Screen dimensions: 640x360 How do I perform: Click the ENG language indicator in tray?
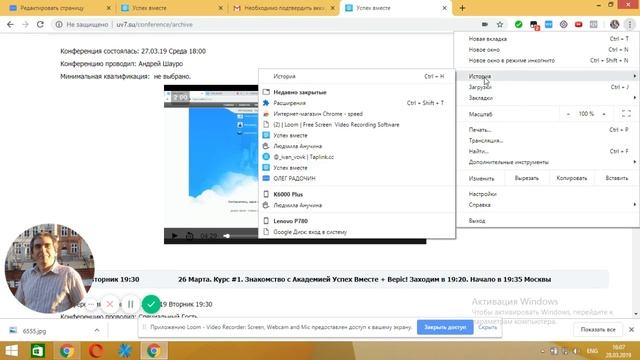[592, 351]
